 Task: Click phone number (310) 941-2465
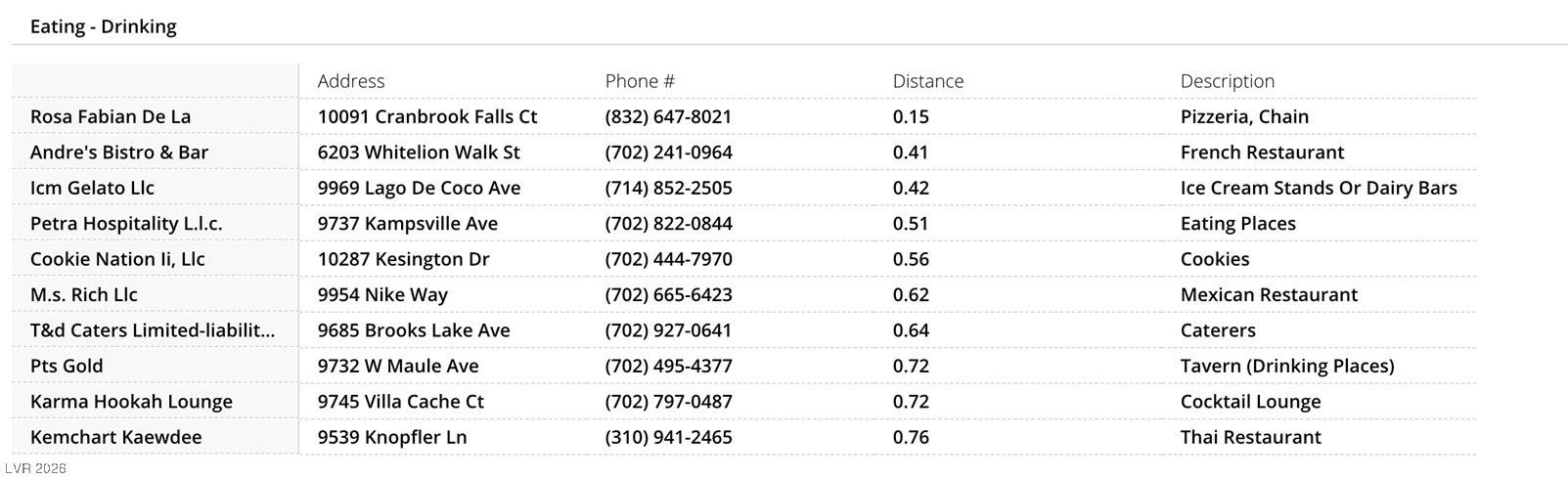click(x=668, y=438)
